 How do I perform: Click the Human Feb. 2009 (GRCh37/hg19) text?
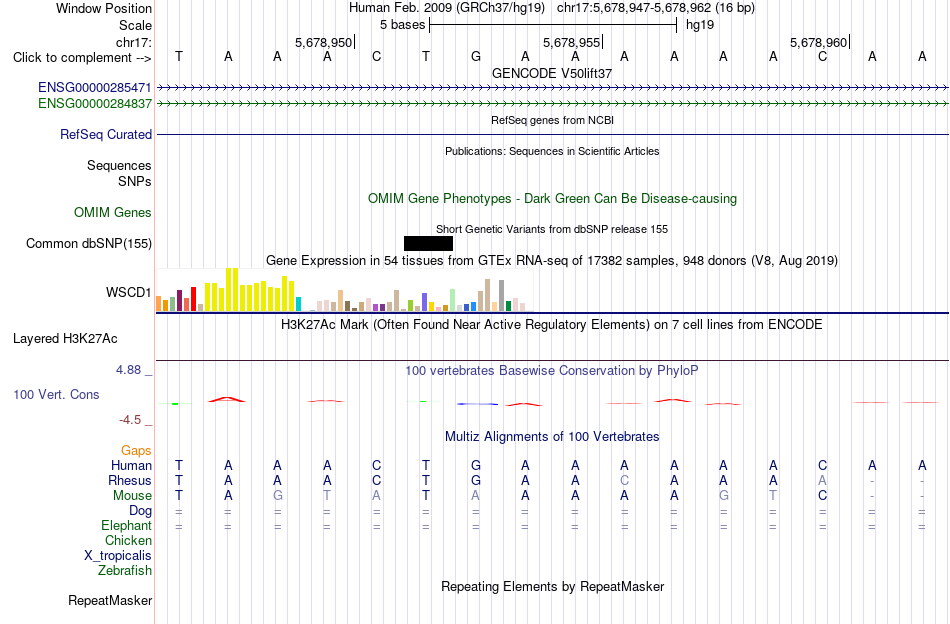[447, 8]
